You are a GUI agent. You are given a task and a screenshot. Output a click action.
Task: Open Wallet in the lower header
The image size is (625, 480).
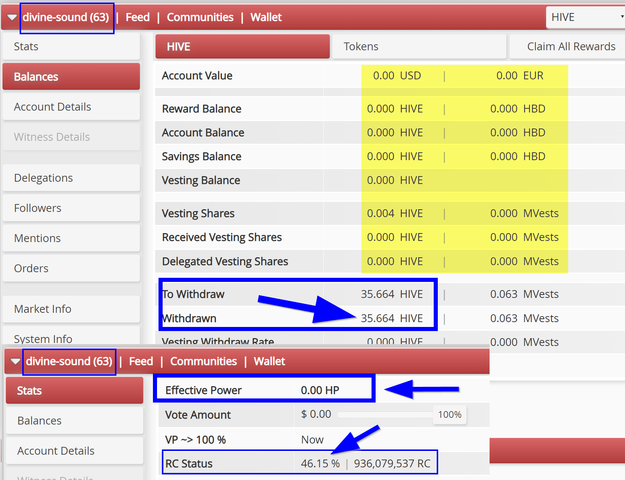(x=269, y=361)
